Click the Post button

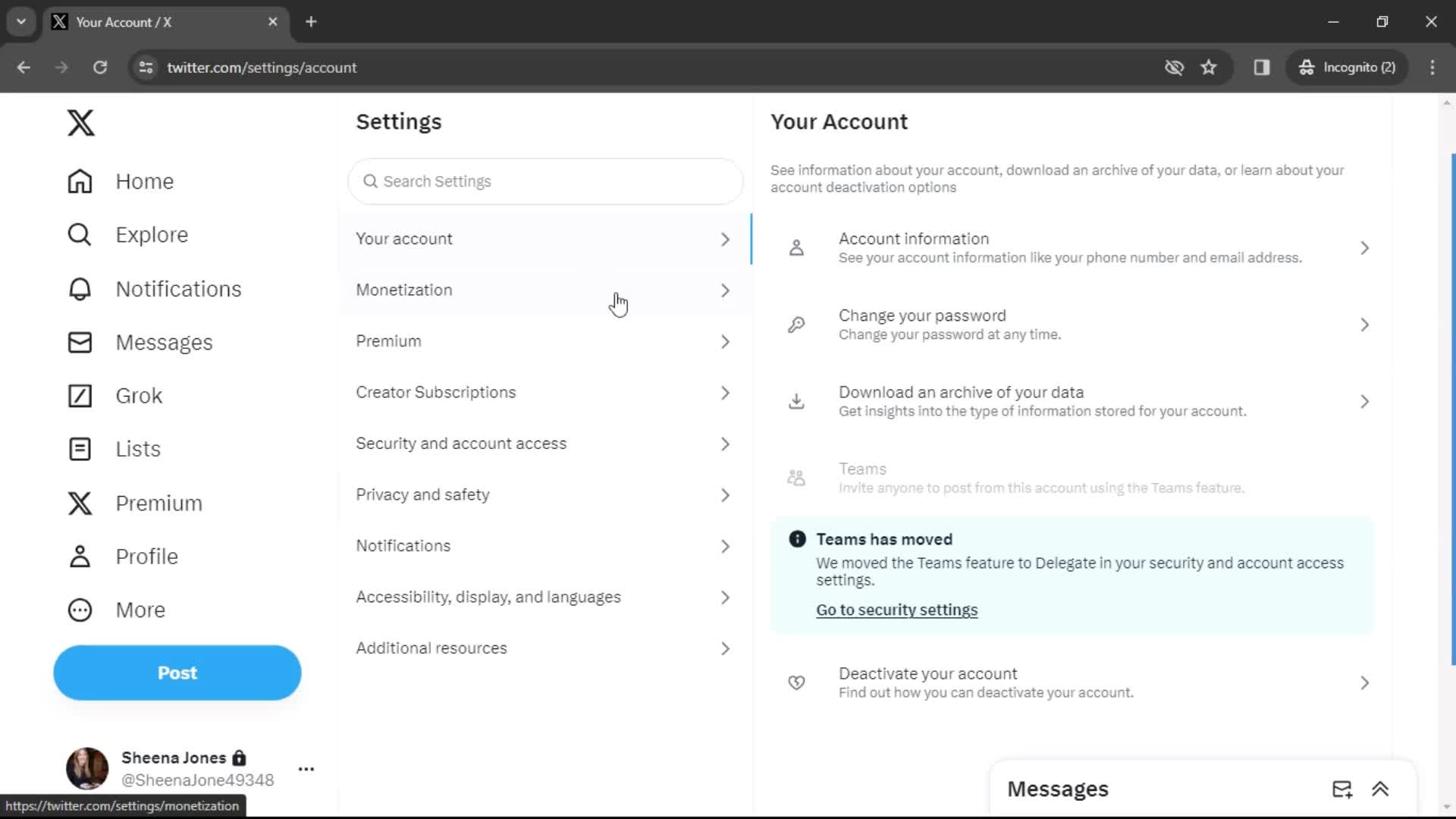pyautogui.click(x=177, y=673)
